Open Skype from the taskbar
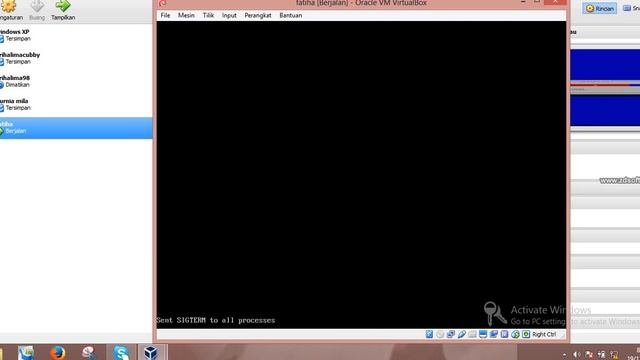 121,352
